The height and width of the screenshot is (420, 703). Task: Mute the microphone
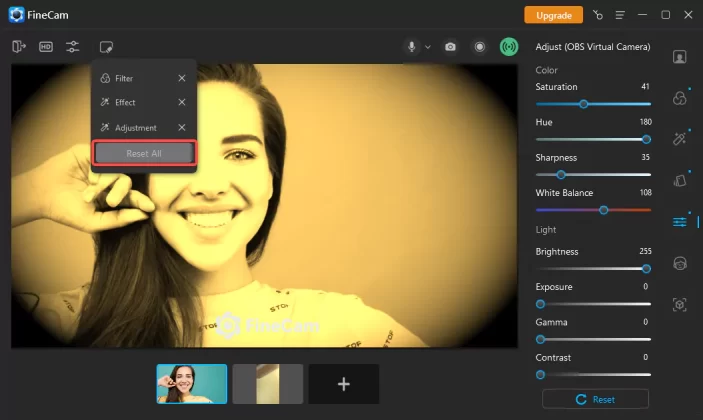point(411,47)
